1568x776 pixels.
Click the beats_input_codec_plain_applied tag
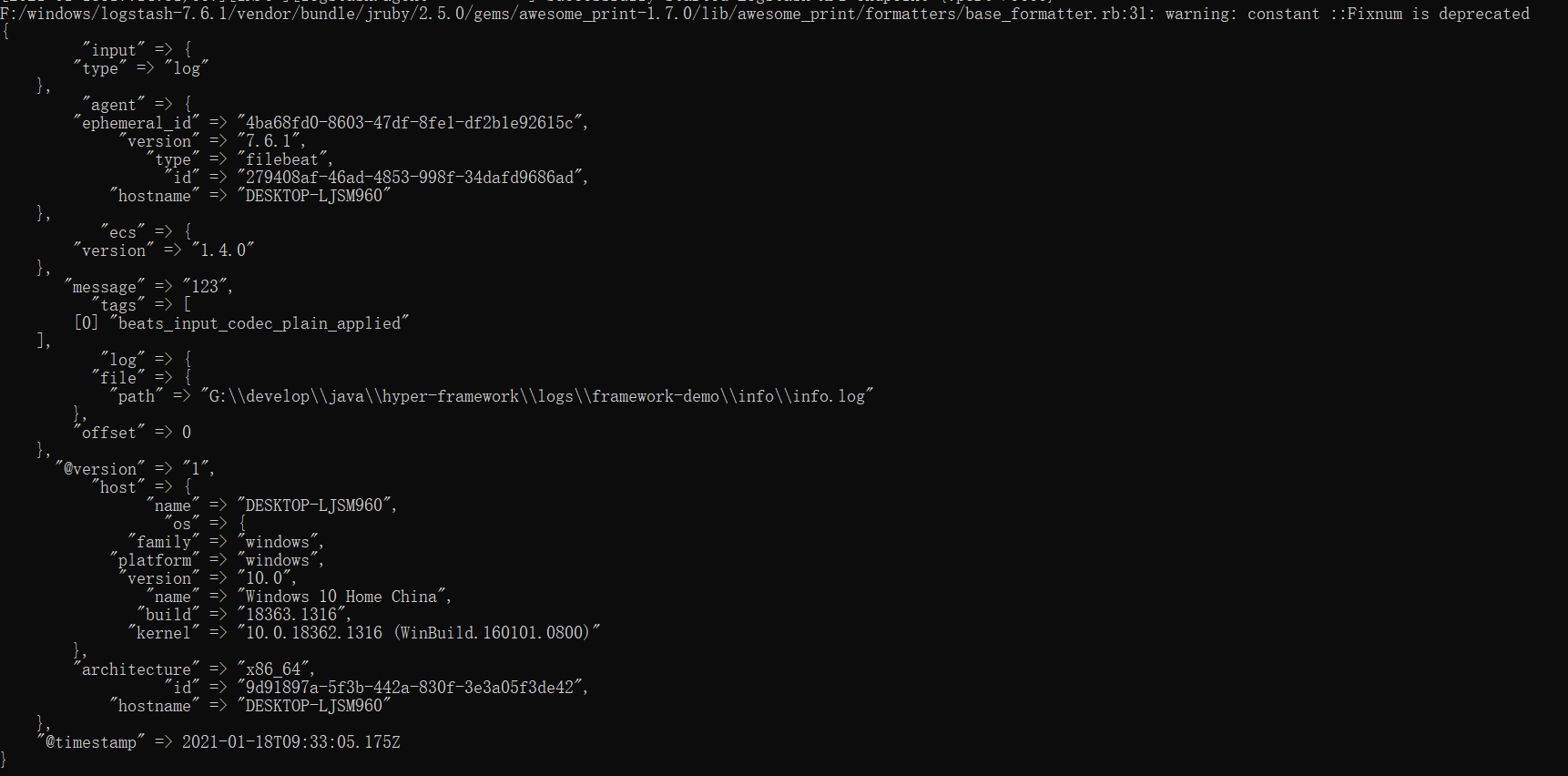(x=260, y=323)
